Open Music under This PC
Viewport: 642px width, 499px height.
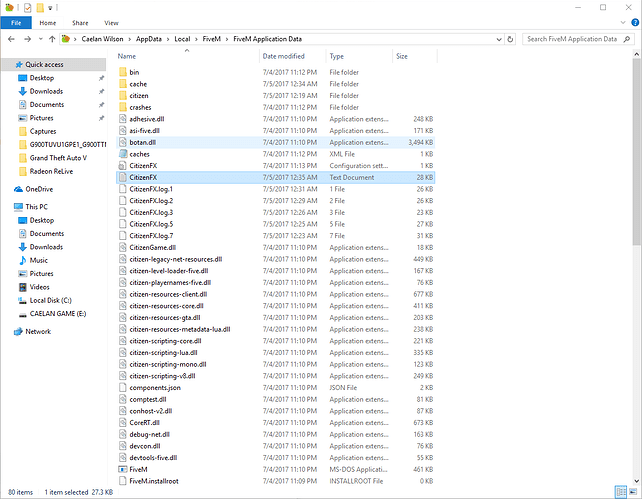[x=38, y=260]
